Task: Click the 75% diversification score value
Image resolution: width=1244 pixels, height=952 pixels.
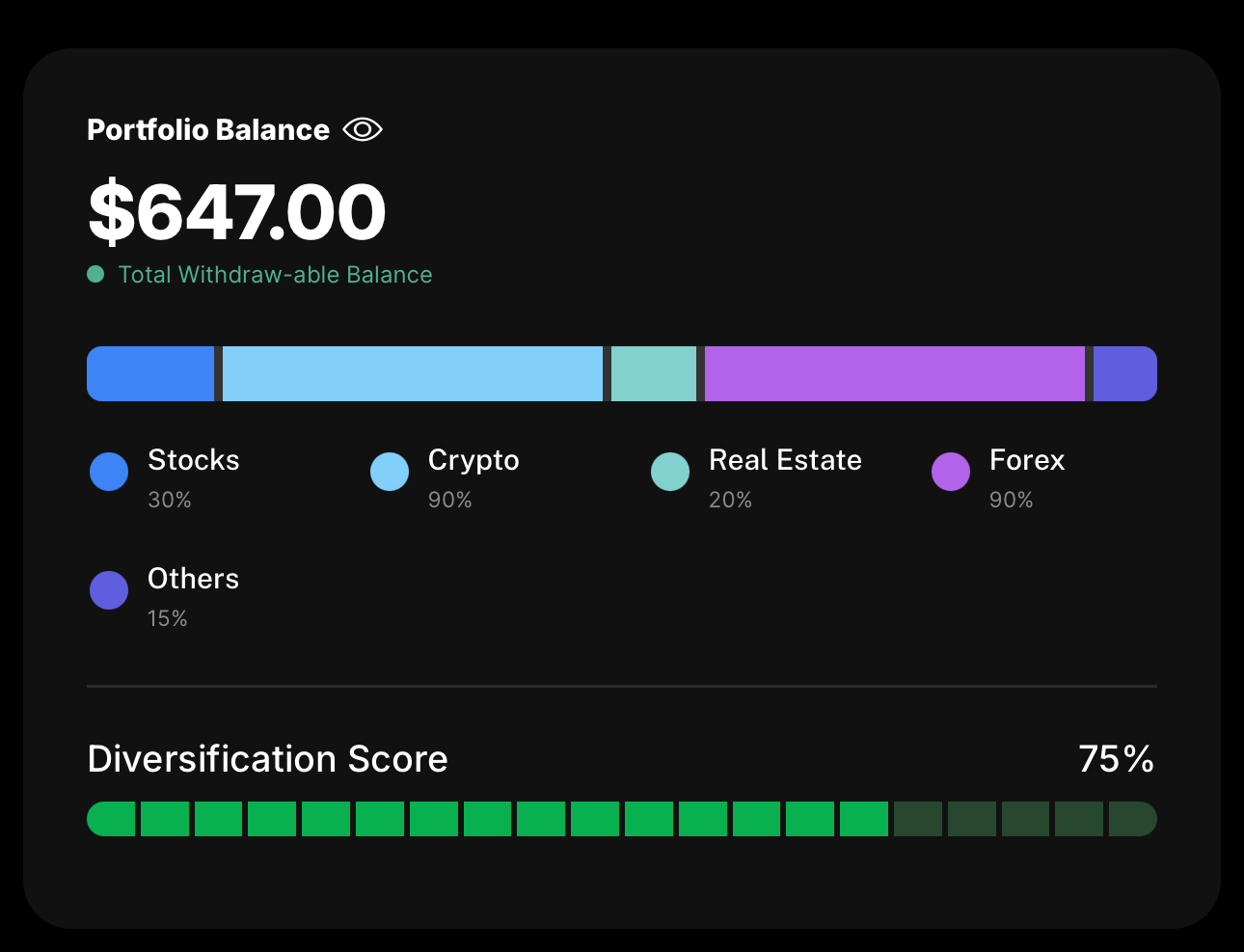Action: pyautogui.click(x=1116, y=759)
